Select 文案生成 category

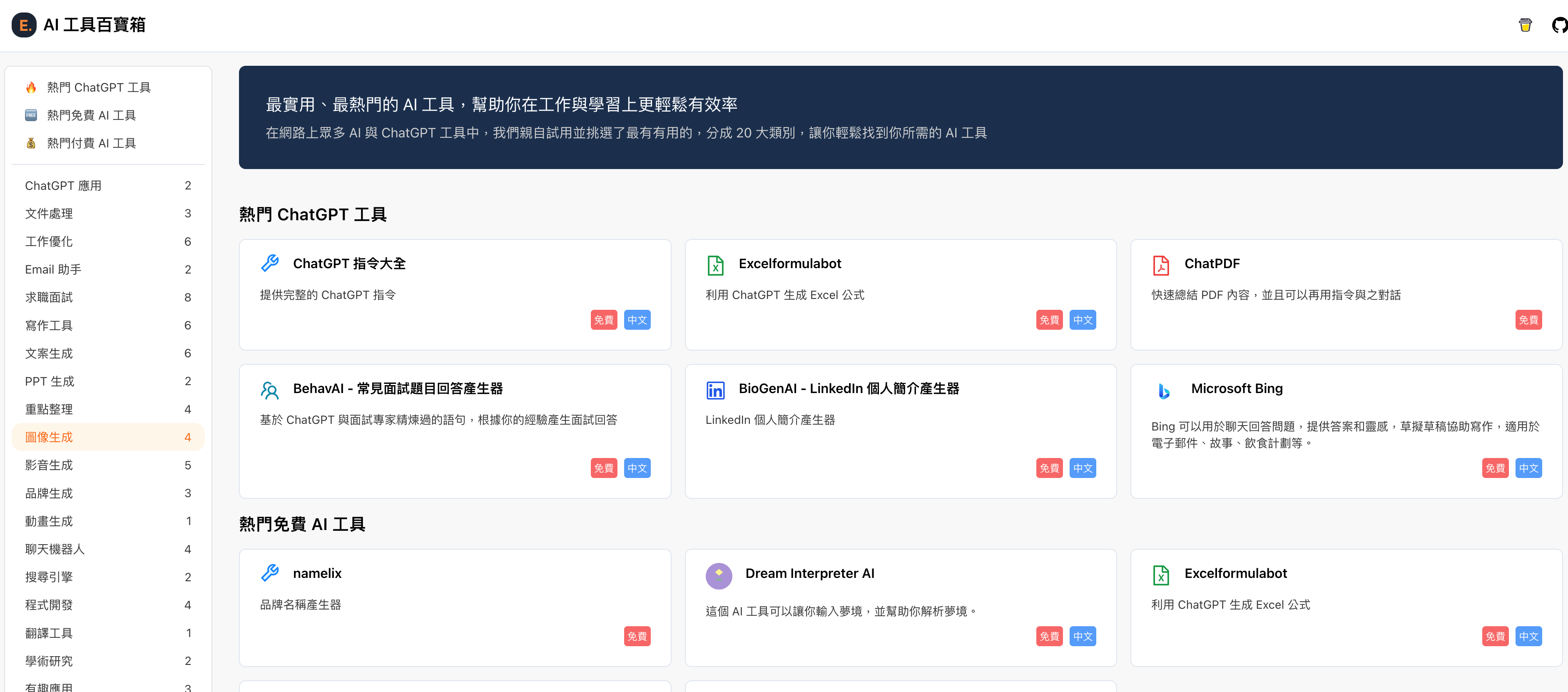point(108,353)
